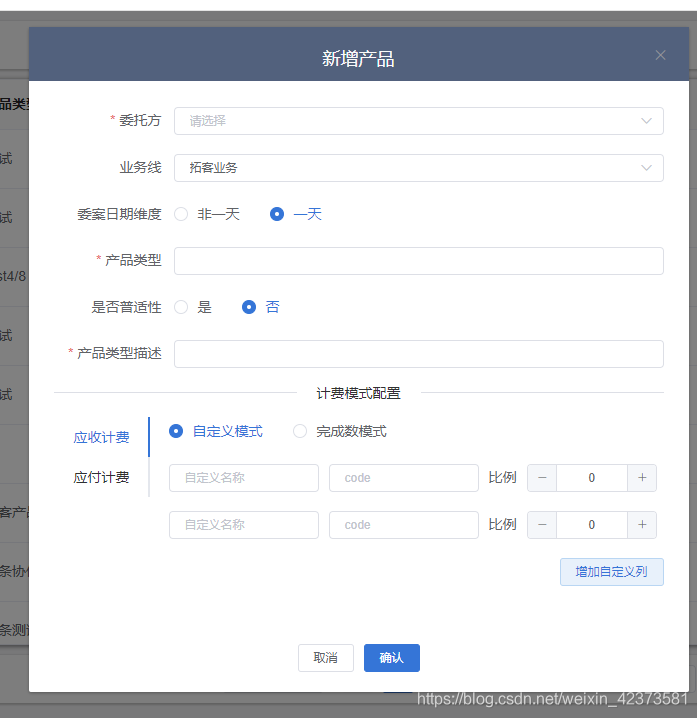Screen dimensions: 697x718
Task: Focus the second row 自定义名称 field
Action: (x=244, y=525)
